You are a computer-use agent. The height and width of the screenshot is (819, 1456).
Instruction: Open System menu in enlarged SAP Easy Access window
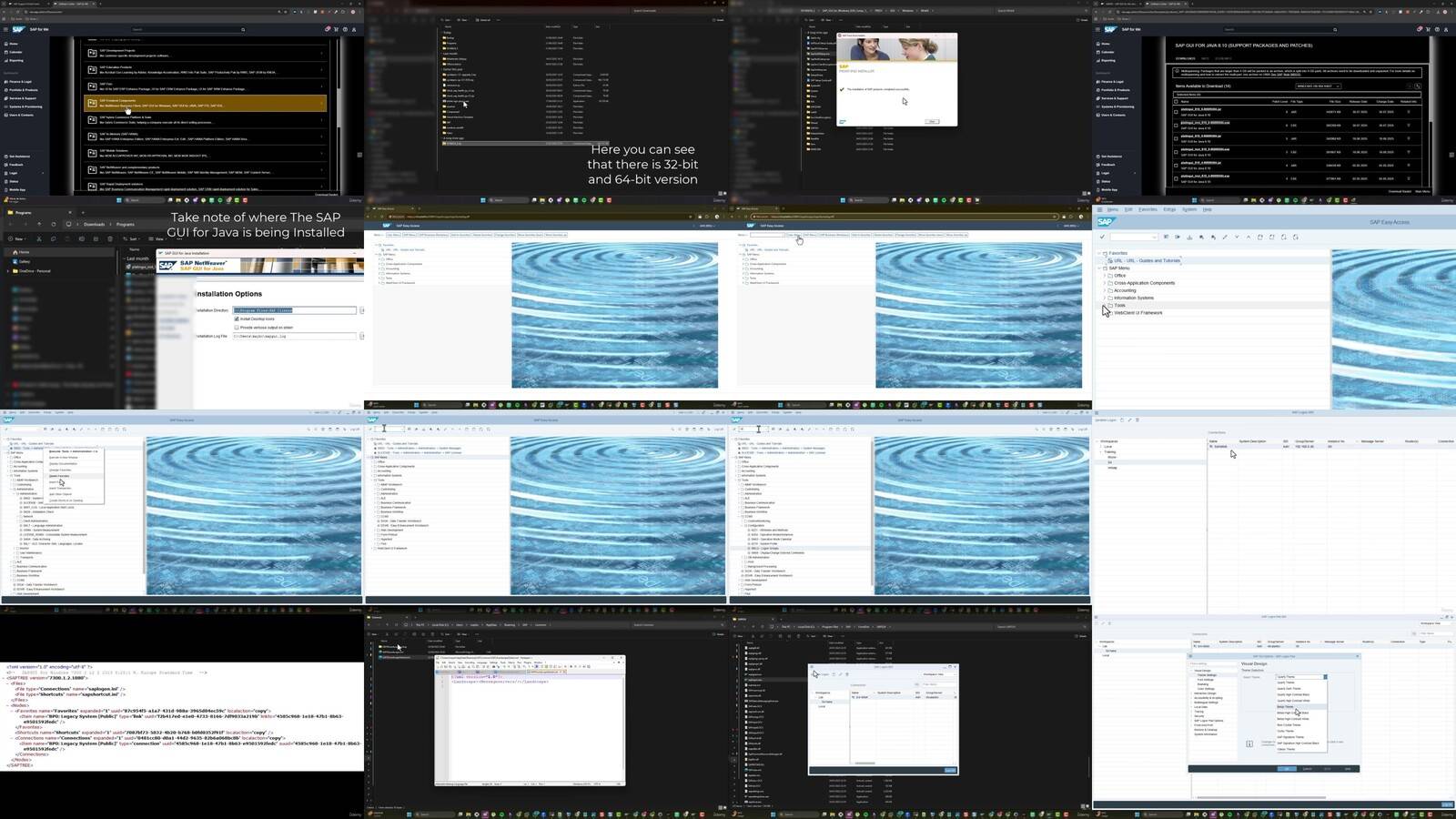click(1189, 209)
